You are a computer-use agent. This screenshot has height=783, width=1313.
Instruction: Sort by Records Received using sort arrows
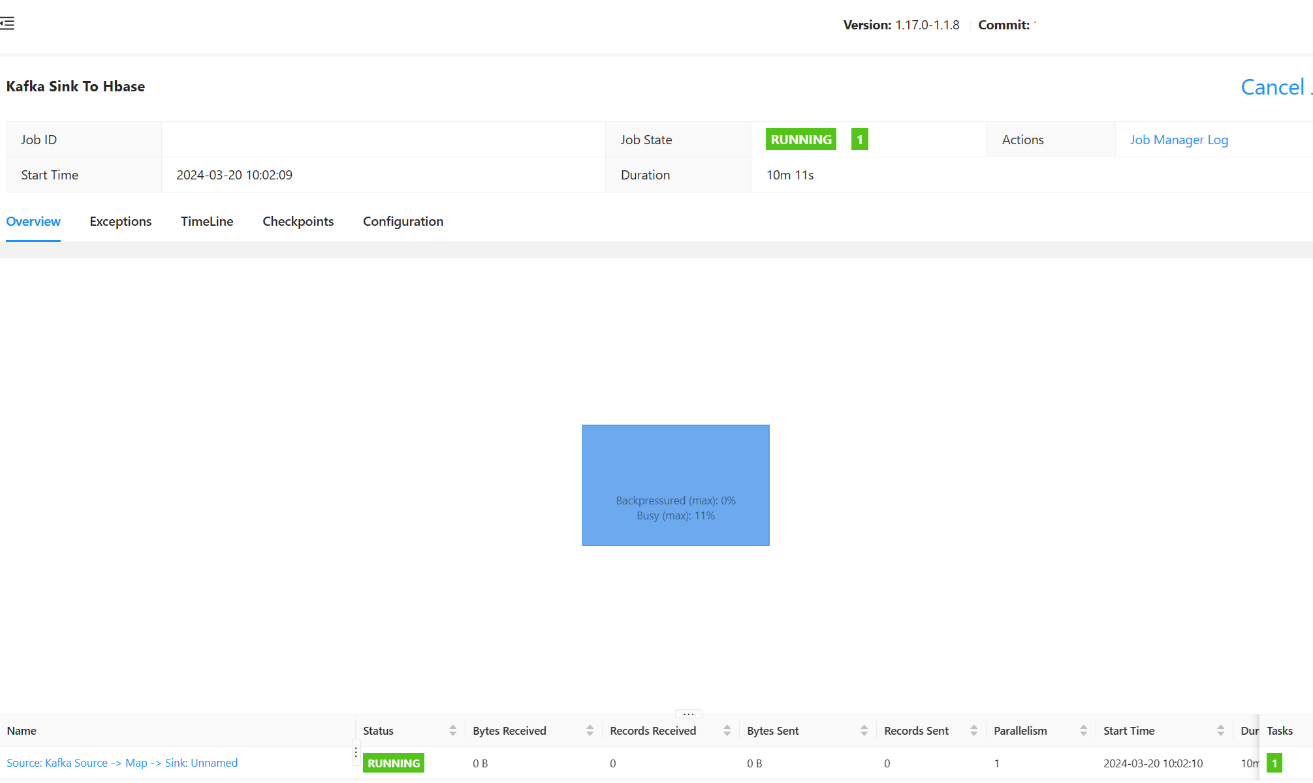click(727, 731)
